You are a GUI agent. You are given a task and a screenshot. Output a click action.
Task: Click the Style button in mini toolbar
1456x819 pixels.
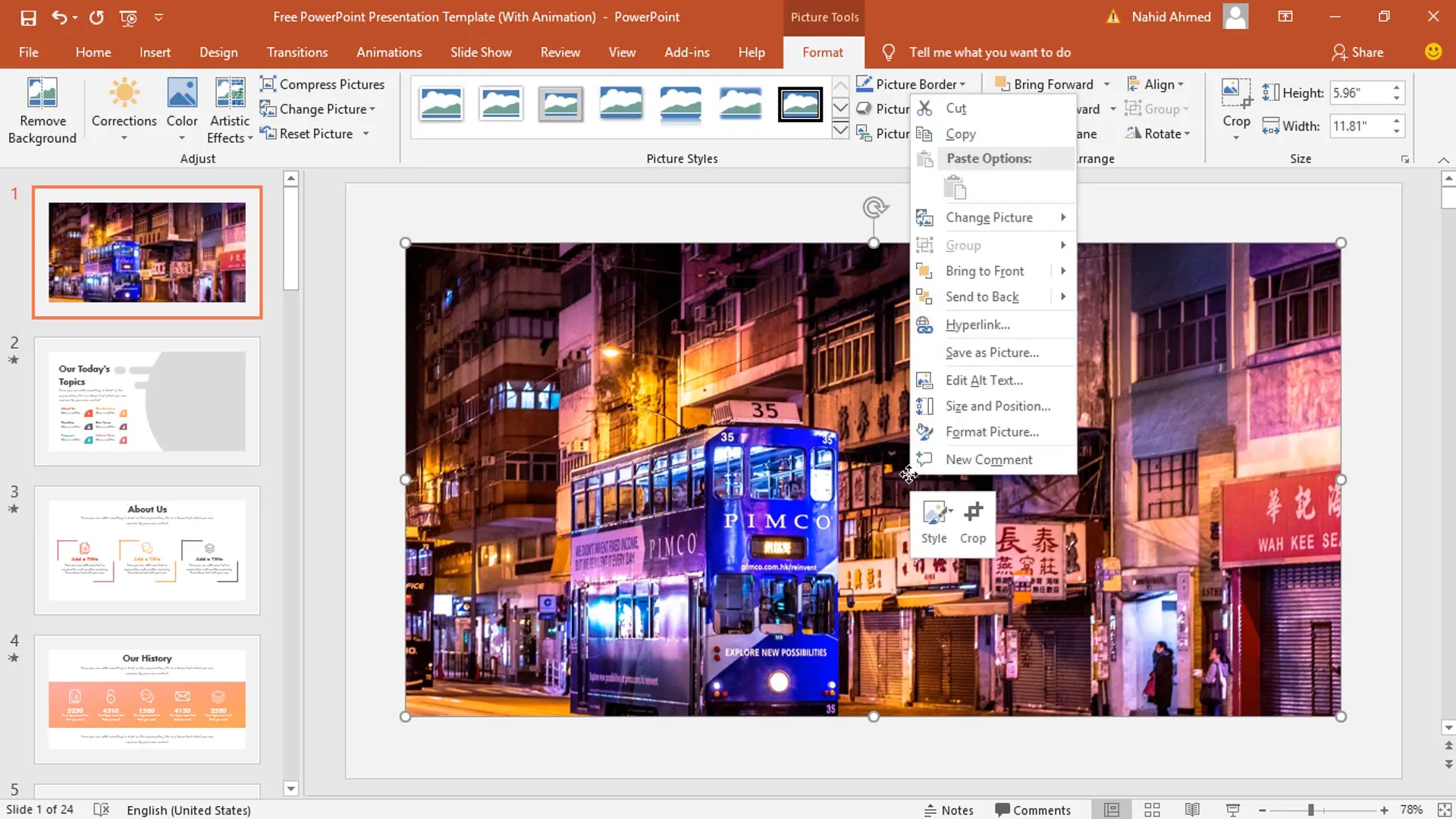(934, 522)
